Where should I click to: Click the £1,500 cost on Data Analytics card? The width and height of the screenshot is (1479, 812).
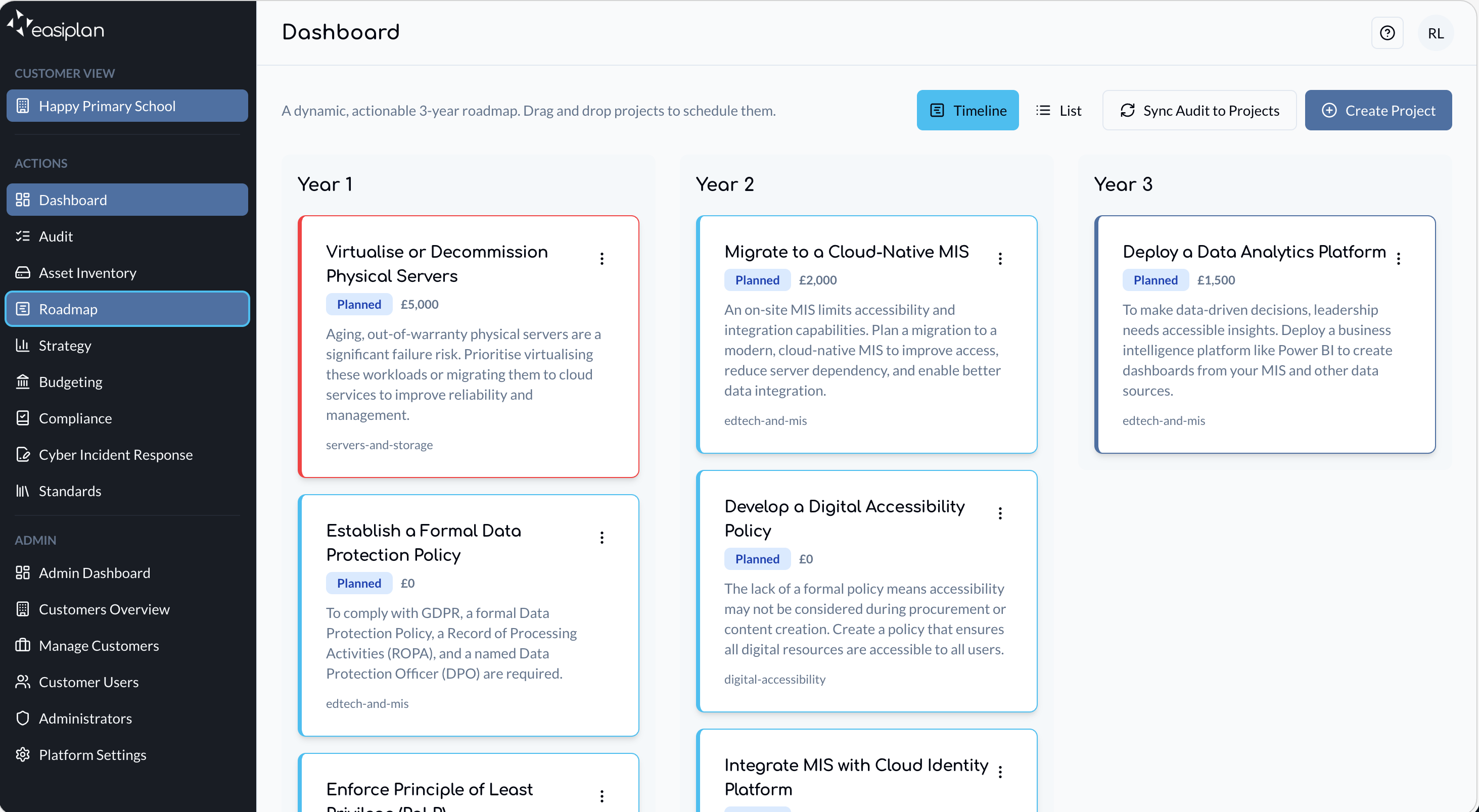(x=1216, y=280)
